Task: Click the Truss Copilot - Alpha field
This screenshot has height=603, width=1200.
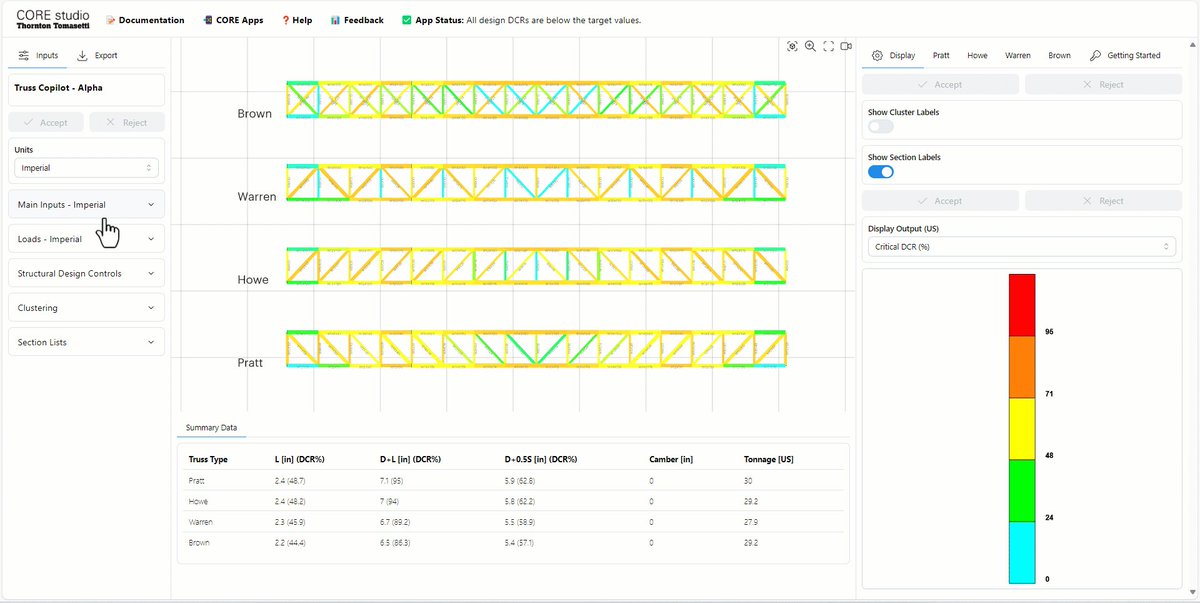Action: (x=86, y=88)
